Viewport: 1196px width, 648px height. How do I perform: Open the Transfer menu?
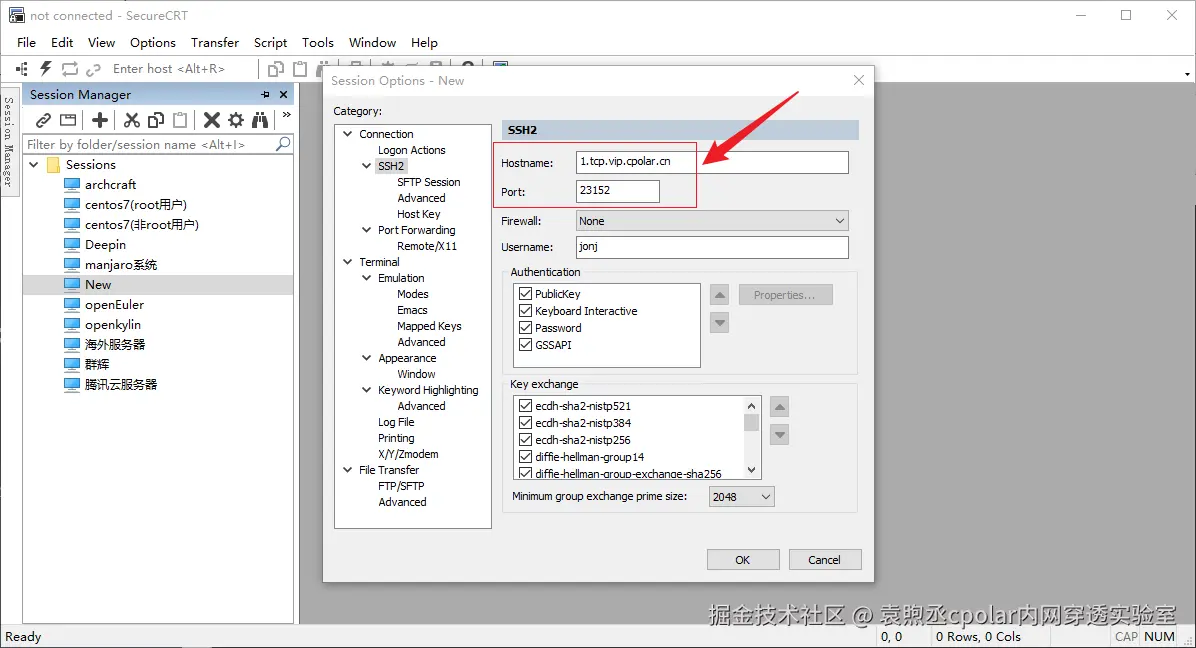coord(215,43)
